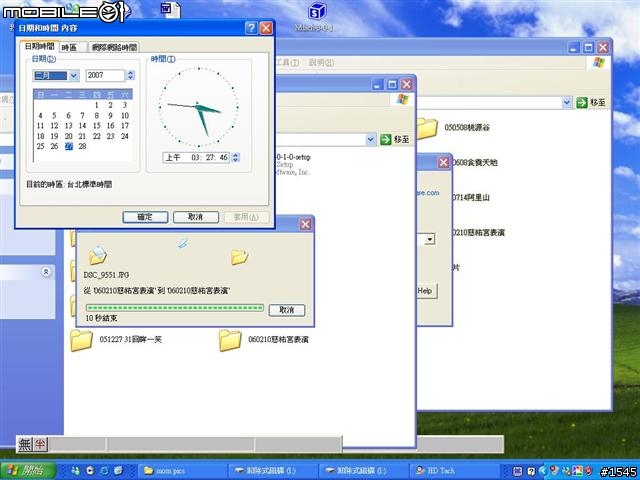Select day 28 on the calendar

82,146
